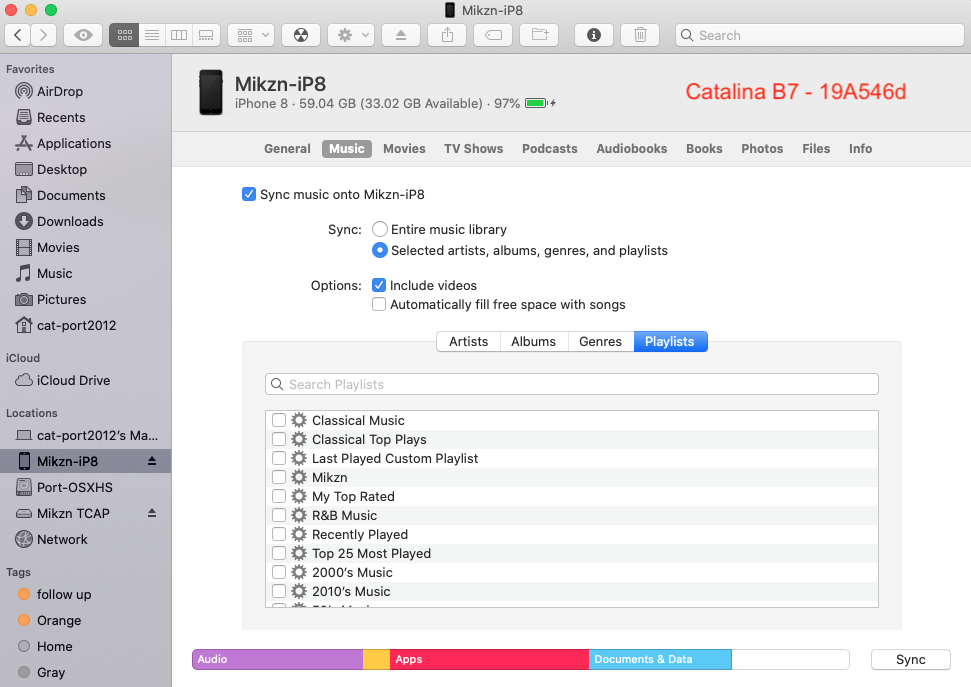The height and width of the screenshot is (687, 971).
Task: Go back with the toolbar back arrow
Action: coord(18,35)
